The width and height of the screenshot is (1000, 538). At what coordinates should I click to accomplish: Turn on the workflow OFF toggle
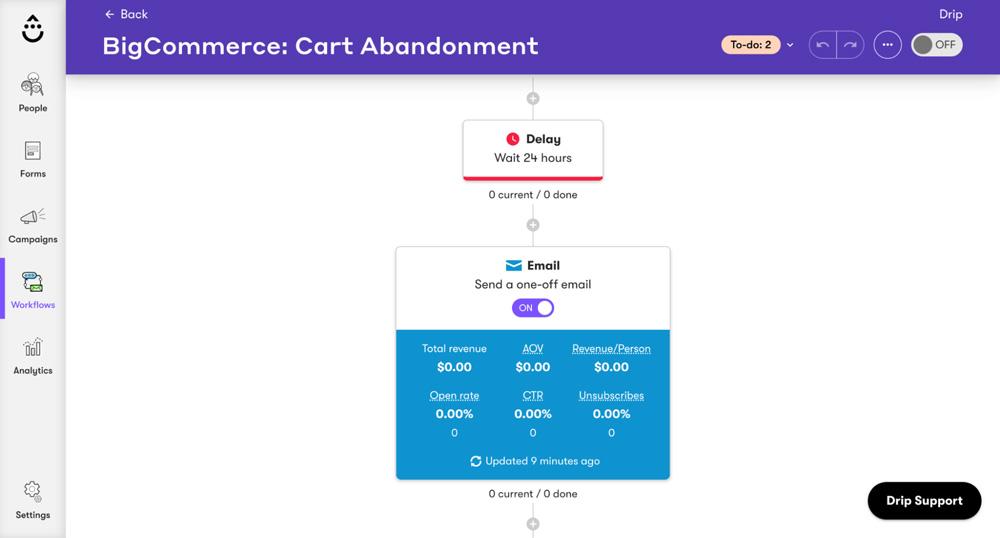click(936, 45)
